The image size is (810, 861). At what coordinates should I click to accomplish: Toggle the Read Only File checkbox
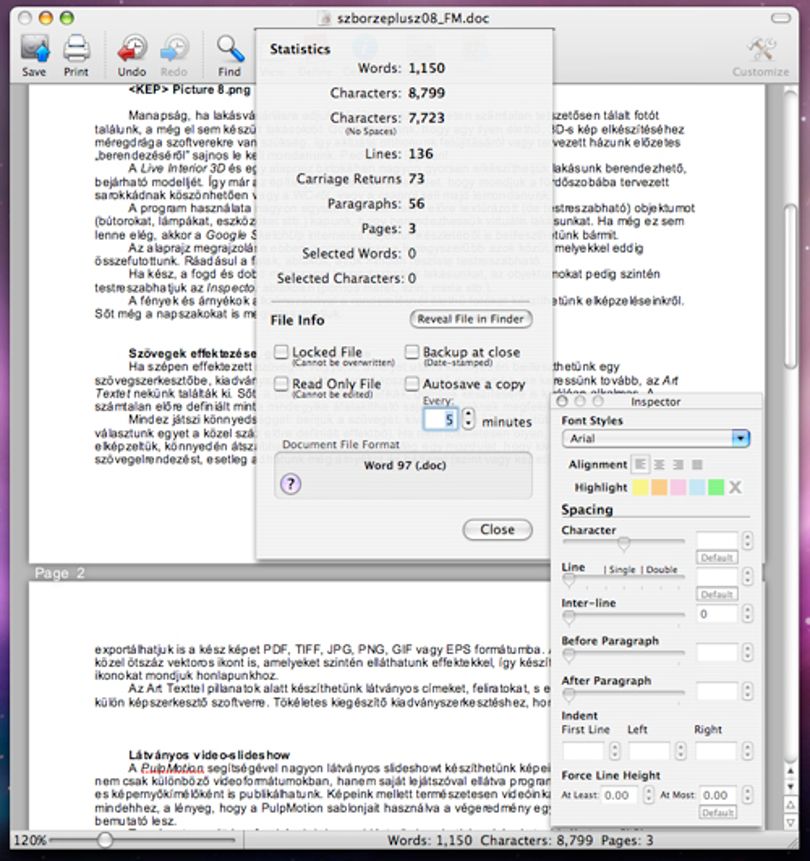[x=281, y=383]
